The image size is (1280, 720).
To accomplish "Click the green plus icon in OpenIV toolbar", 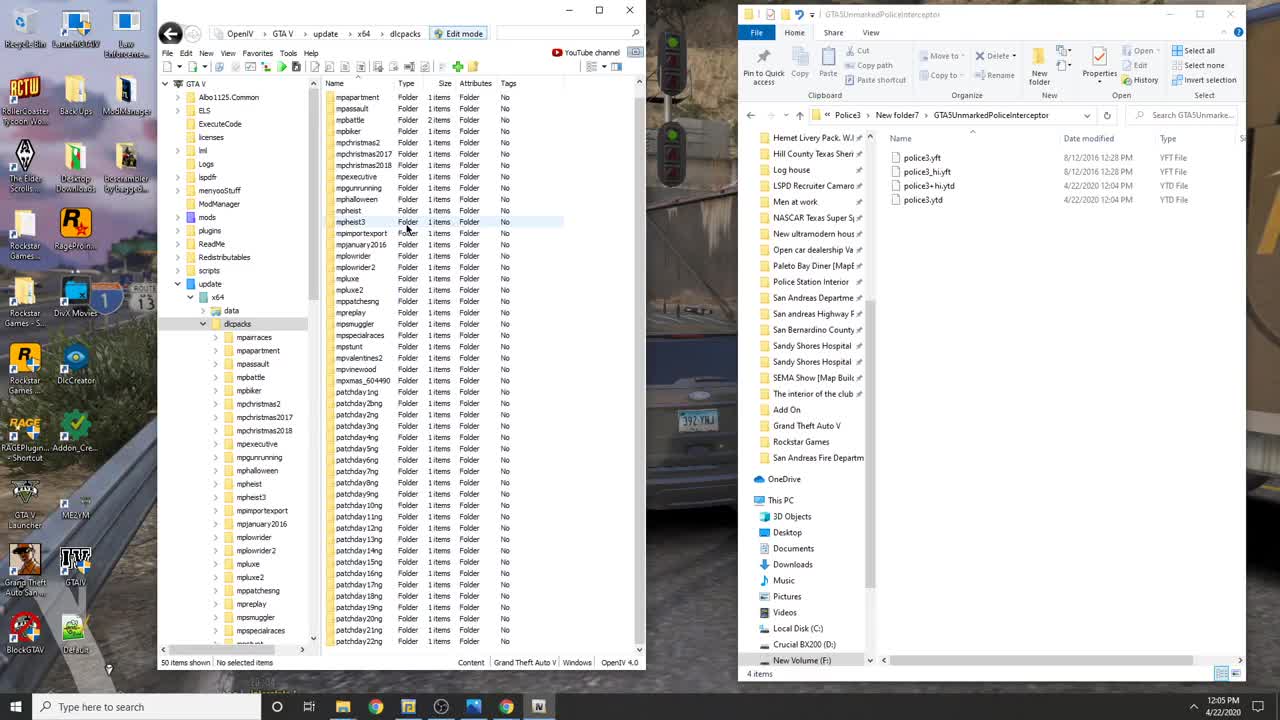I will coord(458,67).
